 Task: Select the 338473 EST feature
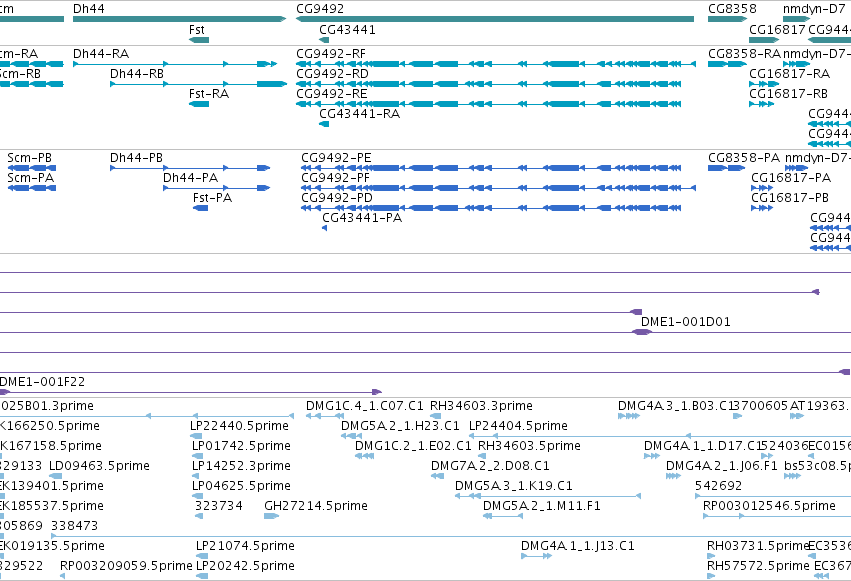[x=451, y=536]
